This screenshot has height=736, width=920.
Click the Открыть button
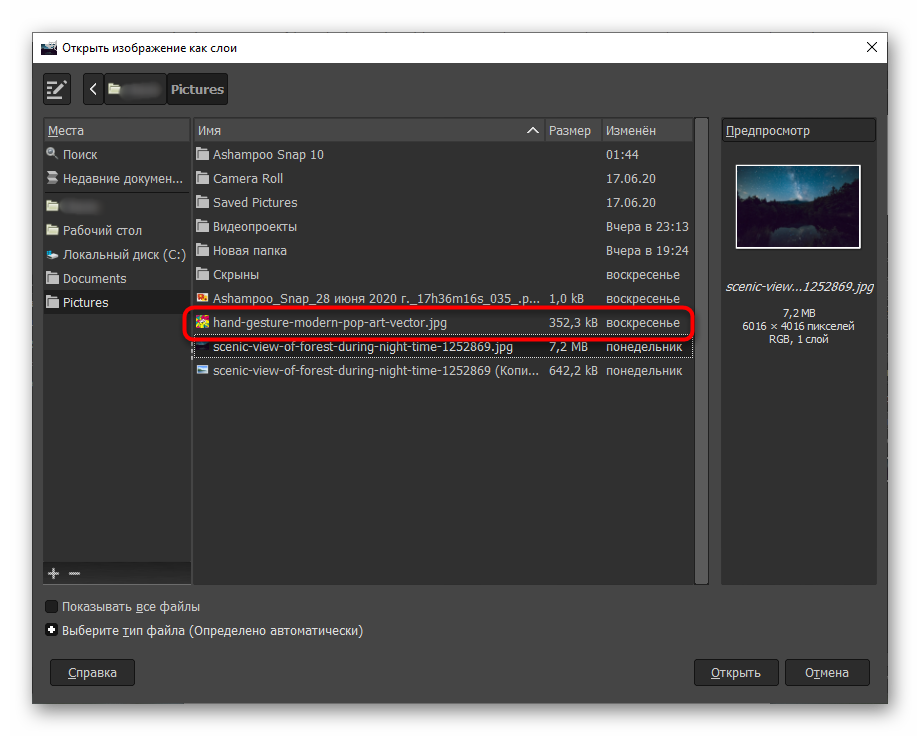point(736,673)
